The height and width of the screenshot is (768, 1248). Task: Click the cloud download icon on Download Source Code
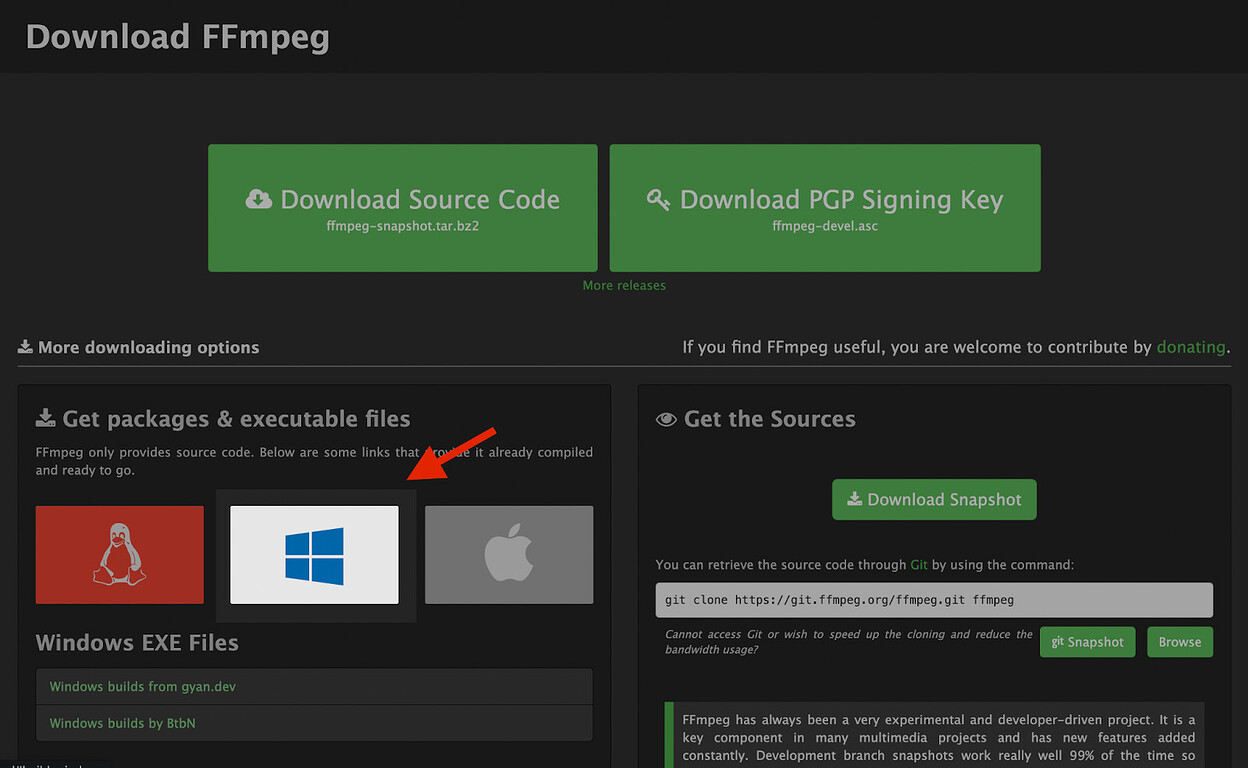[258, 198]
